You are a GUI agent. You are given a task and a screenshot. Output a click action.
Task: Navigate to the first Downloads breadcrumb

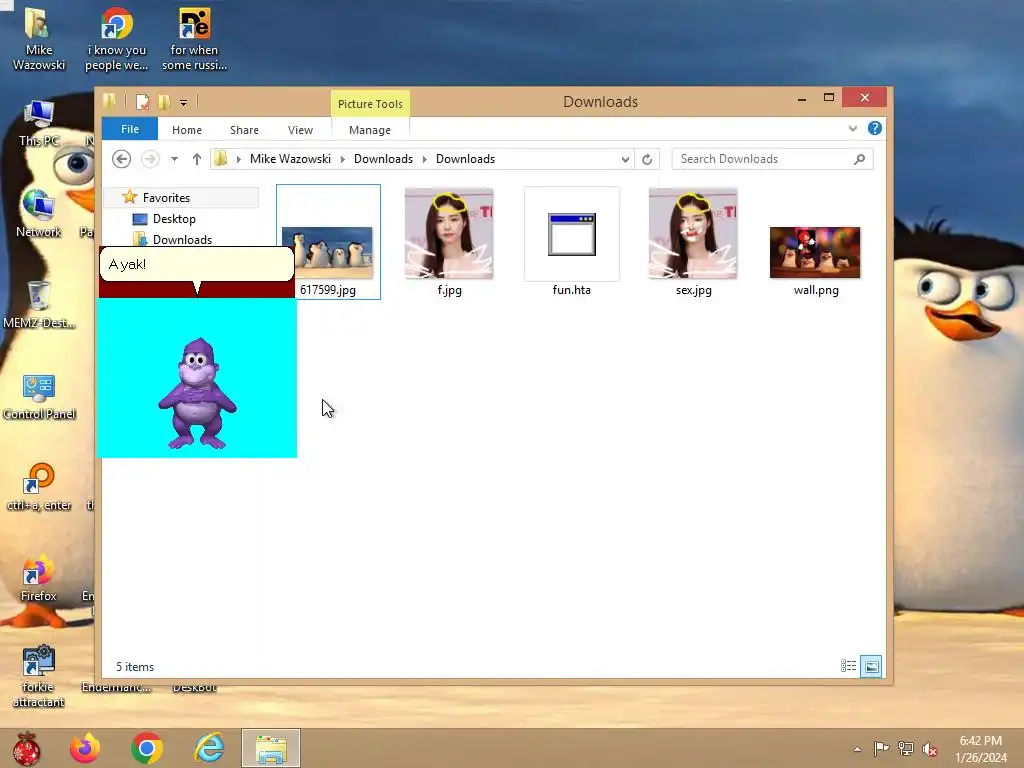pos(383,159)
